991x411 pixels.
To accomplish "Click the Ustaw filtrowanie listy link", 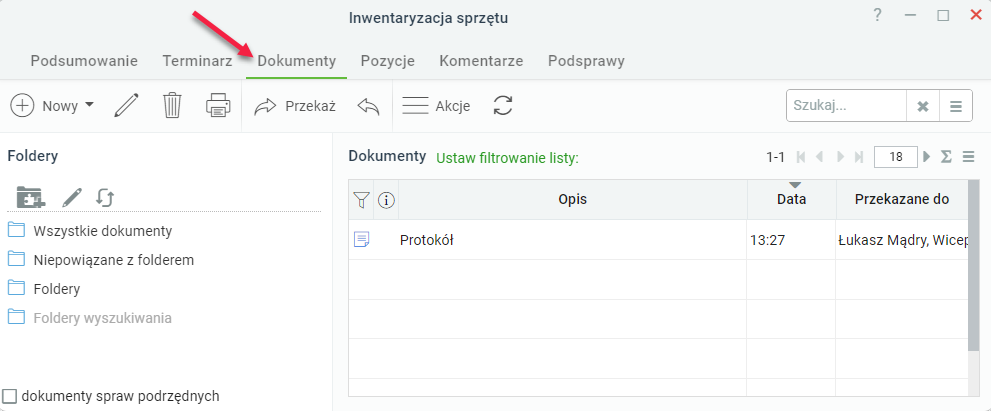I will click(x=508, y=158).
